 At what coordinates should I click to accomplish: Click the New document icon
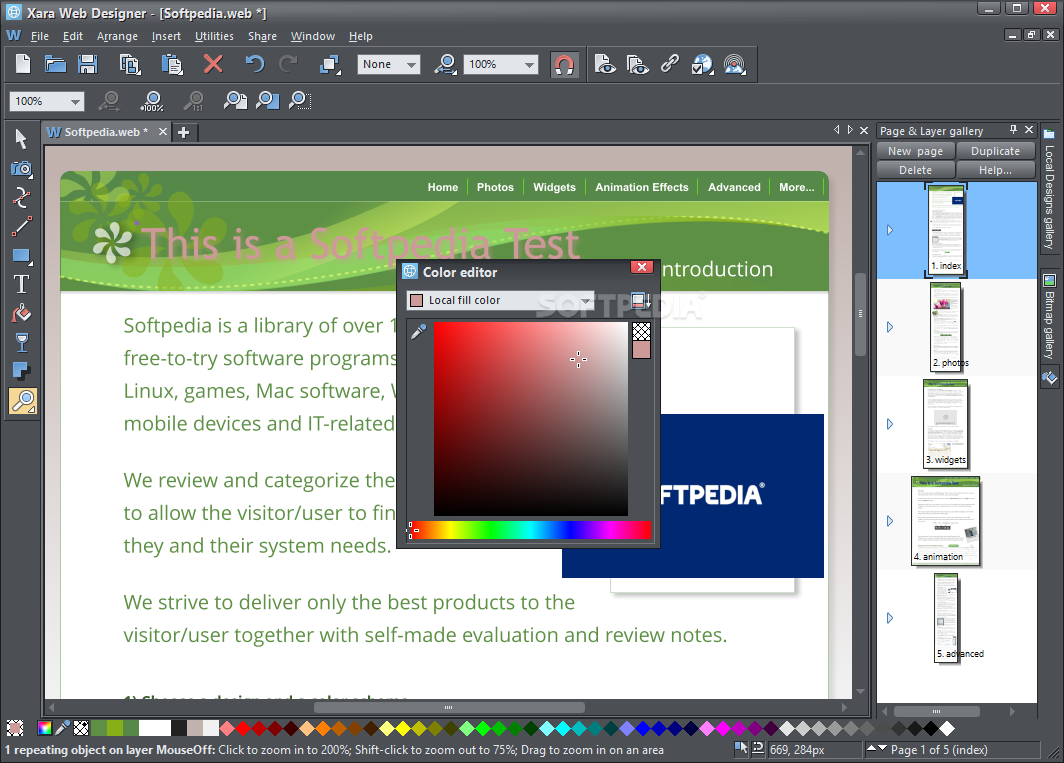click(22, 64)
